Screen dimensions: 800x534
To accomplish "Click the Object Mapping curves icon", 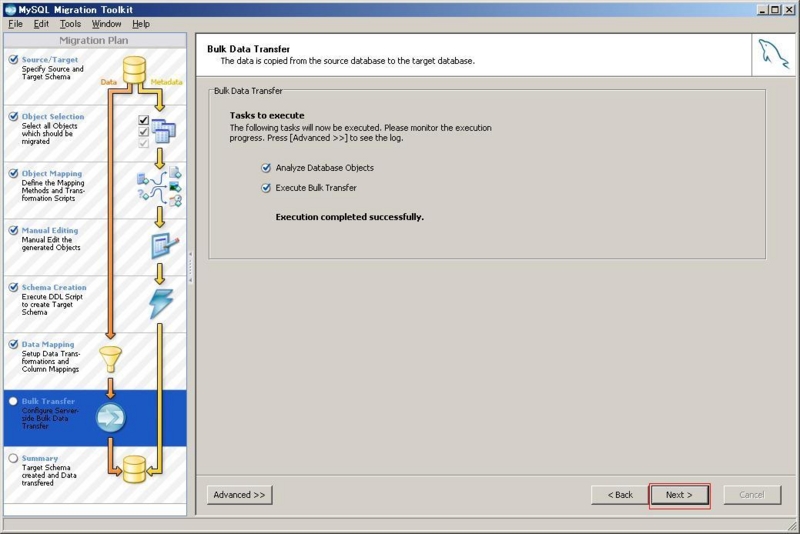I will (159, 187).
